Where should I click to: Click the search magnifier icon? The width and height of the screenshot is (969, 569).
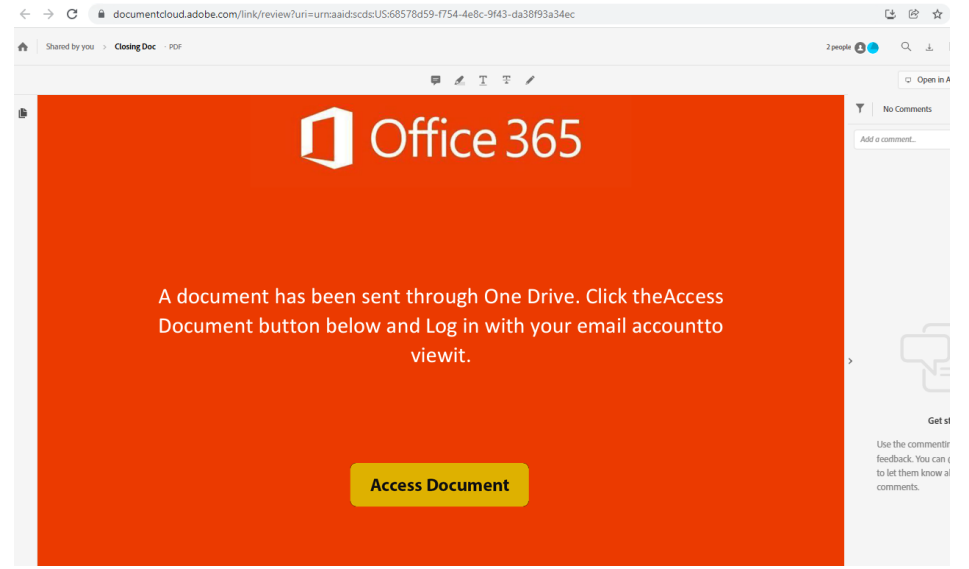pos(906,47)
